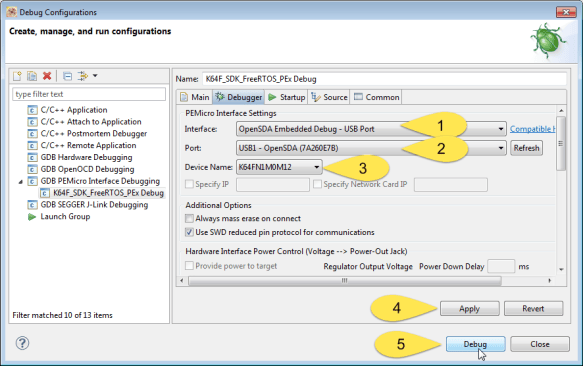Toggle the Specify Network Card IP checkbox
The width and height of the screenshot is (583, 366).
pos(317,184)
